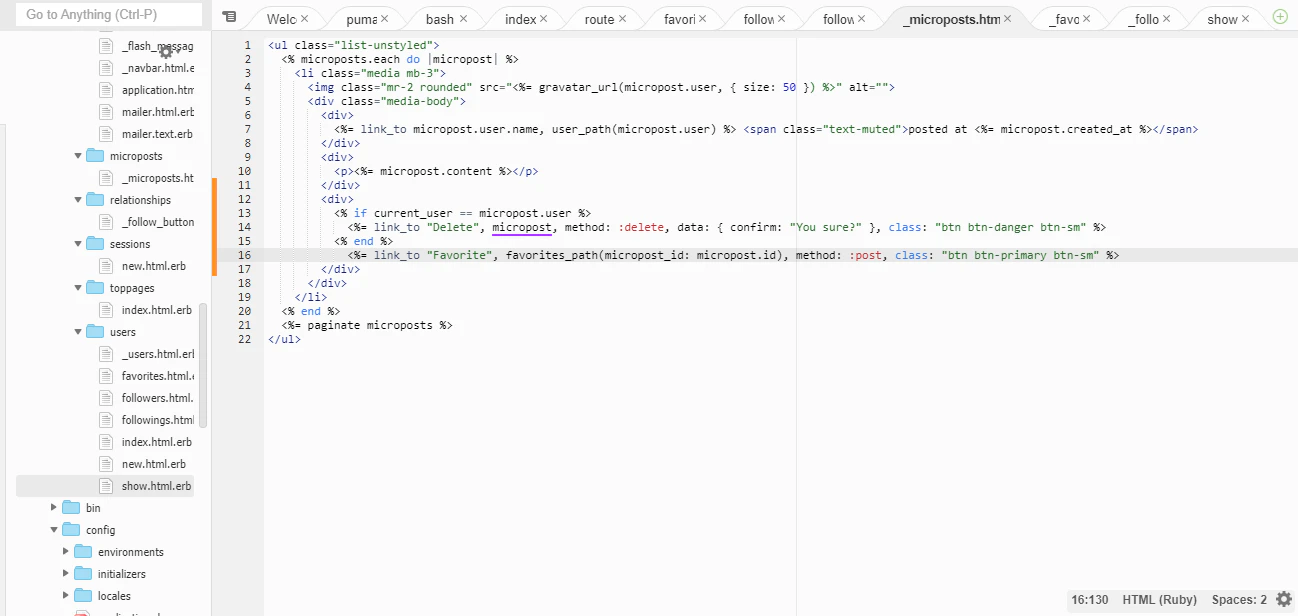Select the _follow_button file icon under relationships
The height and width of the screenshot is (616, 1298).
105,221
